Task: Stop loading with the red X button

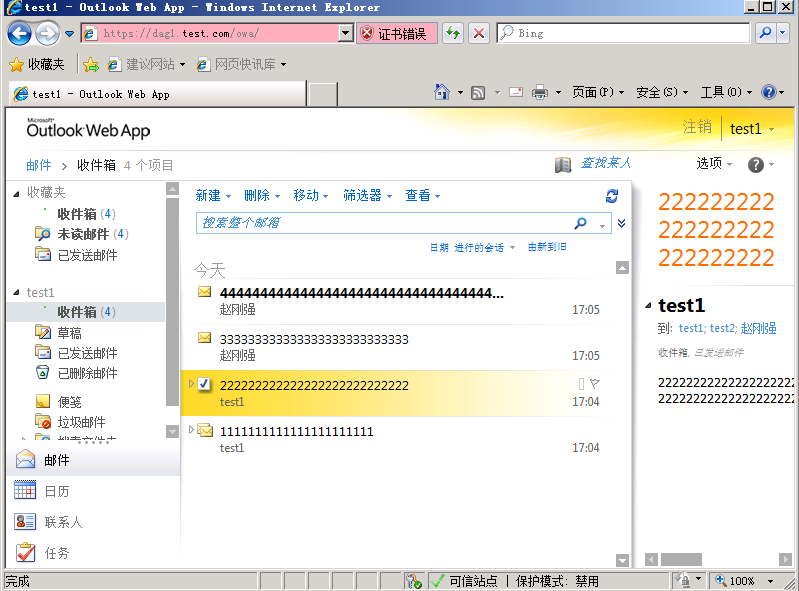Action: pyautogui.click(x=479, y=34)
